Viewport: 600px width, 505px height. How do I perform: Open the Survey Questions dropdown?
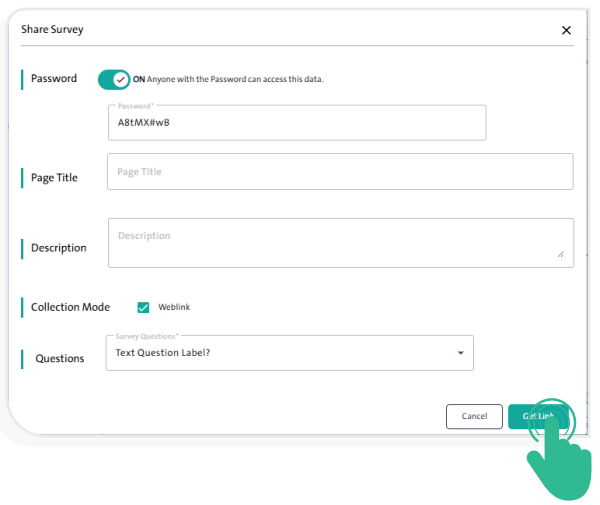tap(288, 353)
